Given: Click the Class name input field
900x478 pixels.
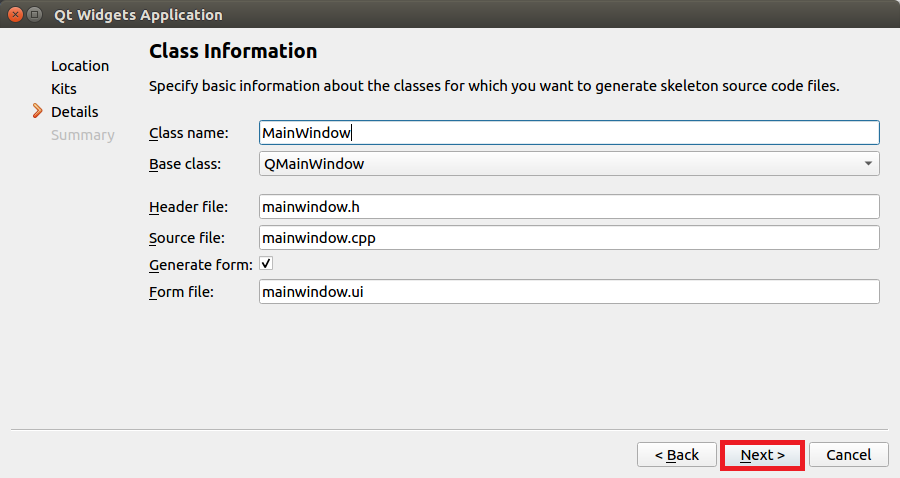Looking at the screenshot, I should point(569,133).
